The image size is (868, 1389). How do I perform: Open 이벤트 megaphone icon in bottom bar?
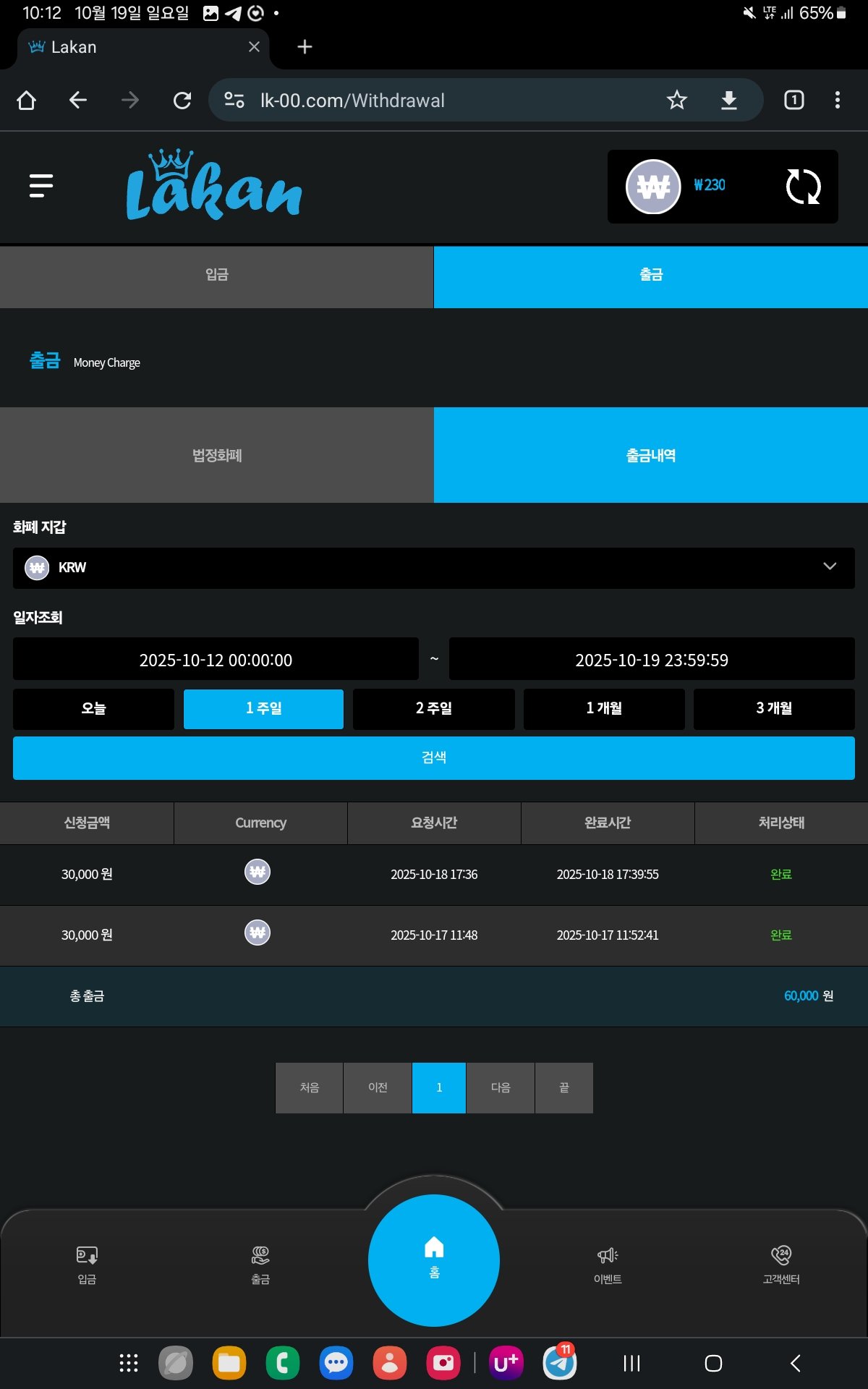pos(608,1264)
